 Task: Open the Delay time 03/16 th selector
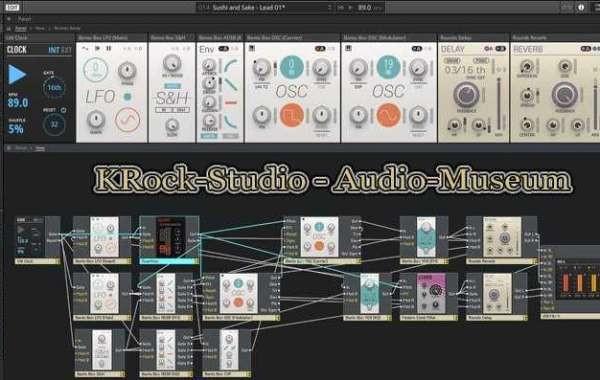pos(465,70)
